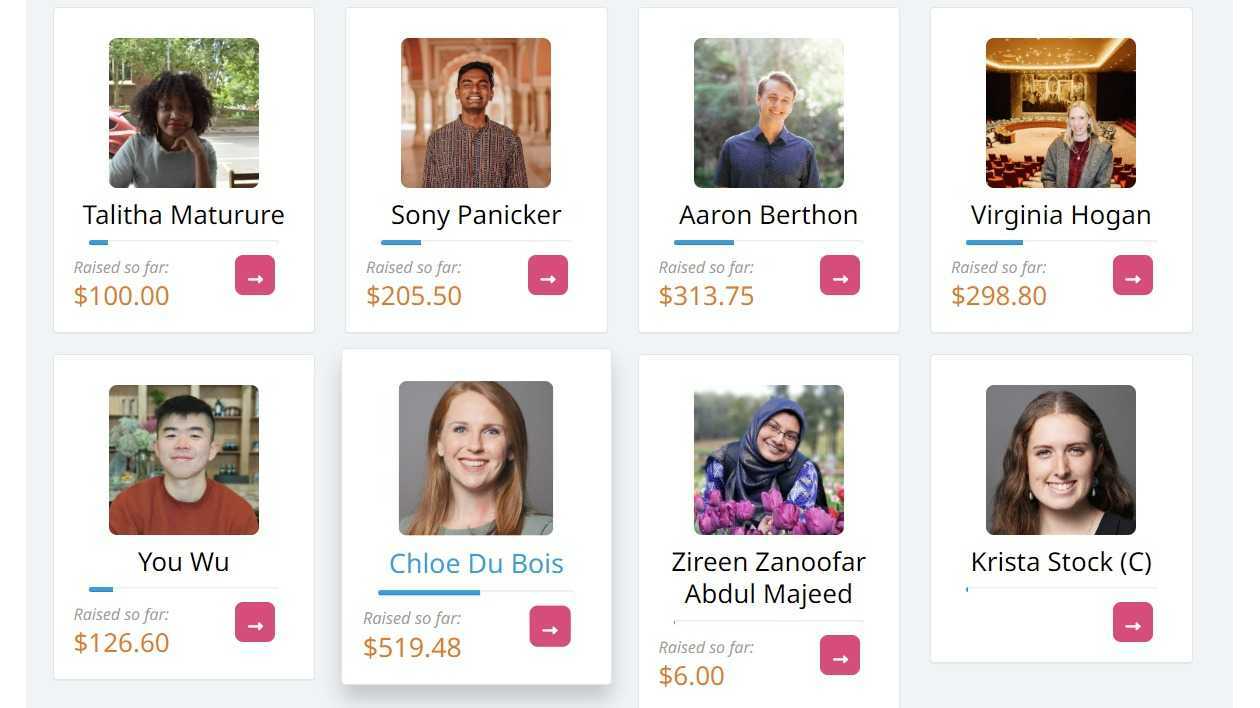Click You Wu's profile picture
The height and width of the screenshot is (708, 1260).
pos(184,460)
